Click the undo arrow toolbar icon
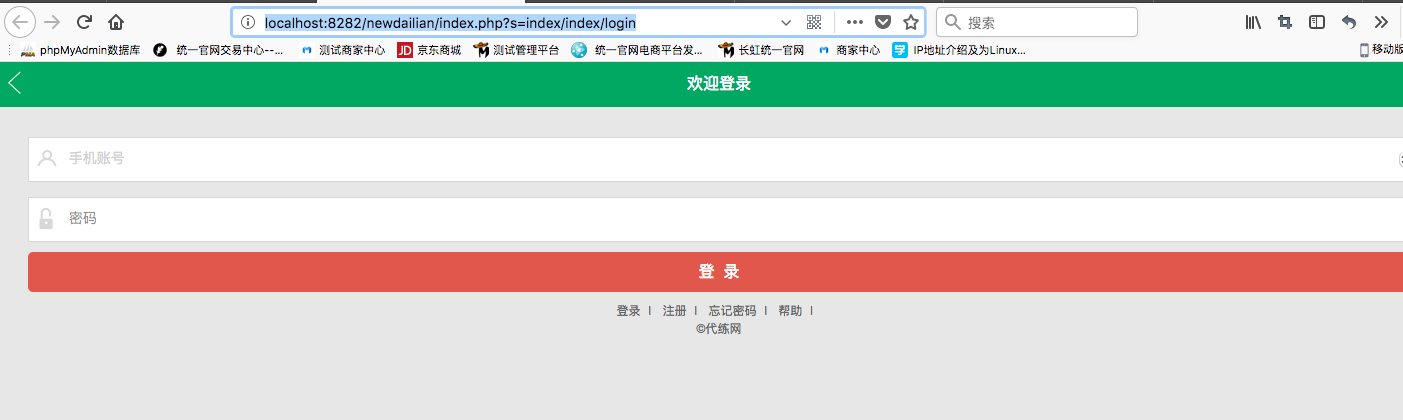 pos(1349,22)
